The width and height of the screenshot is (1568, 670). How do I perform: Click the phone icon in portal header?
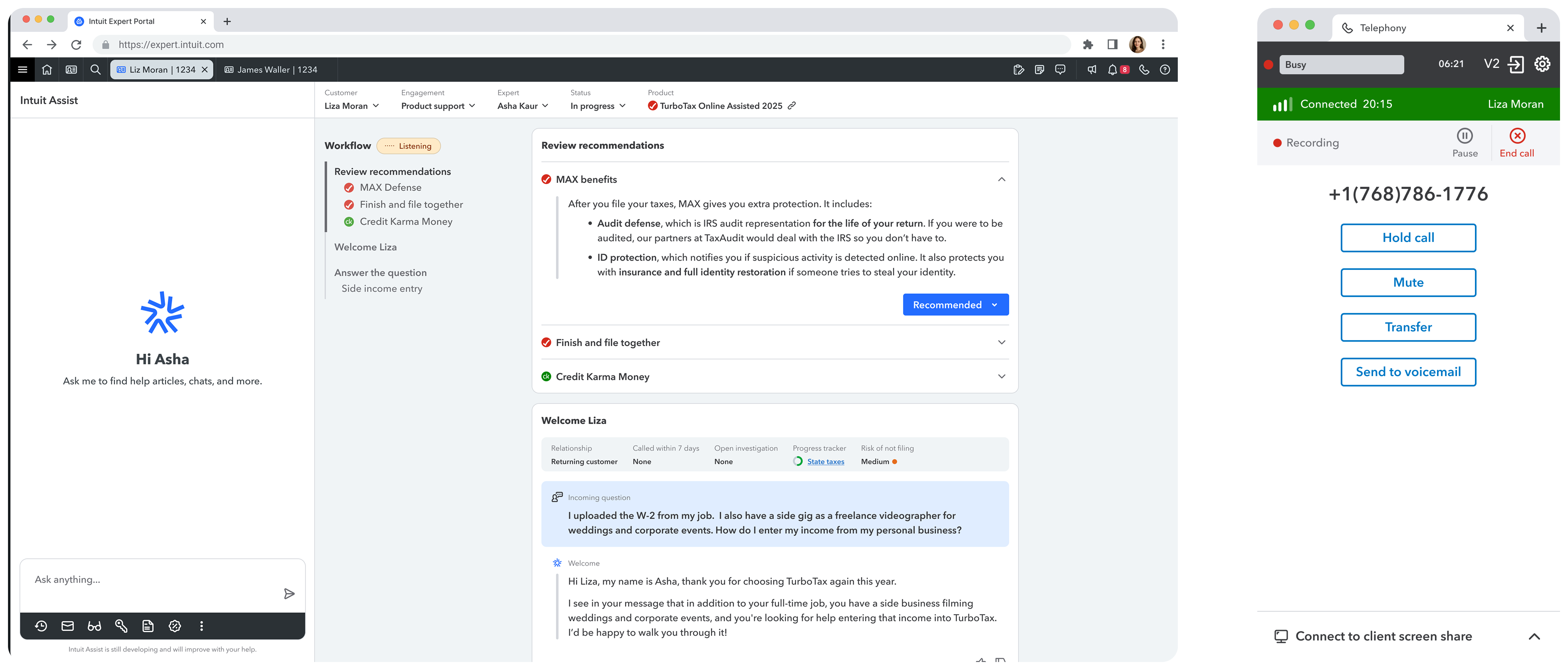[x=1144, y=69]
